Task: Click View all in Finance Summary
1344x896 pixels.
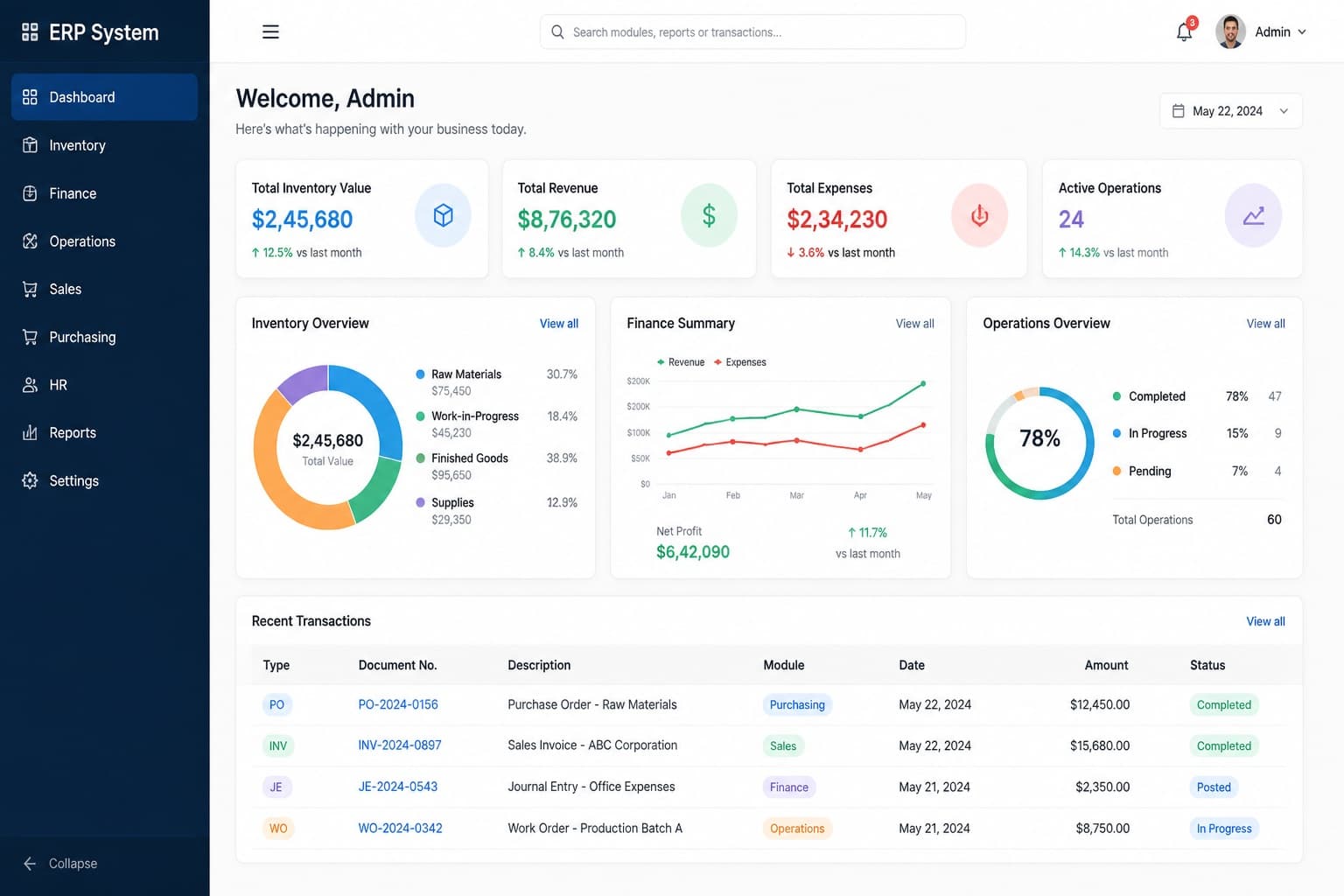Action: click(914, 324)
